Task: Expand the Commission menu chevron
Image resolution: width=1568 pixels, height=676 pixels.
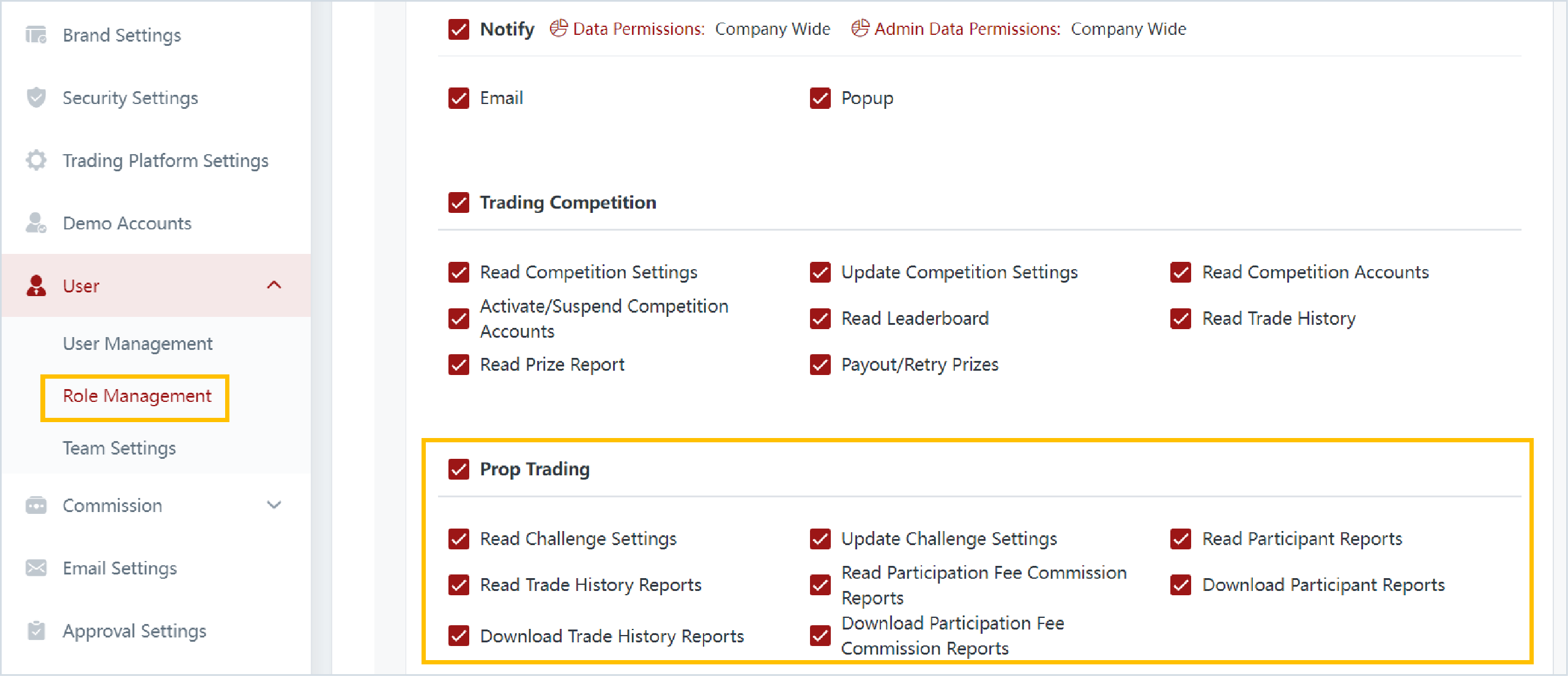Action: [274, 505]
